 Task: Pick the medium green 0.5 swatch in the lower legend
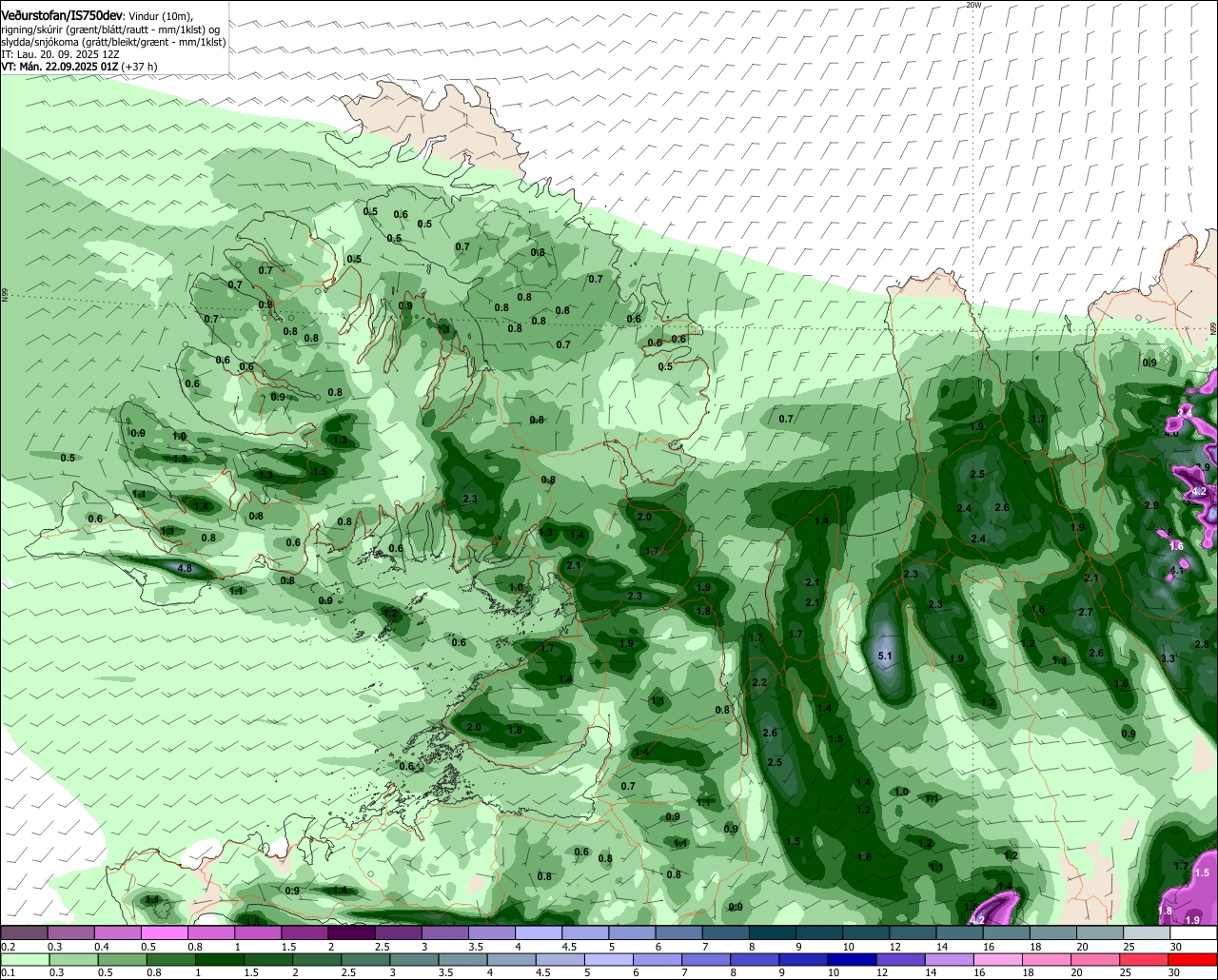pos(124,960)
